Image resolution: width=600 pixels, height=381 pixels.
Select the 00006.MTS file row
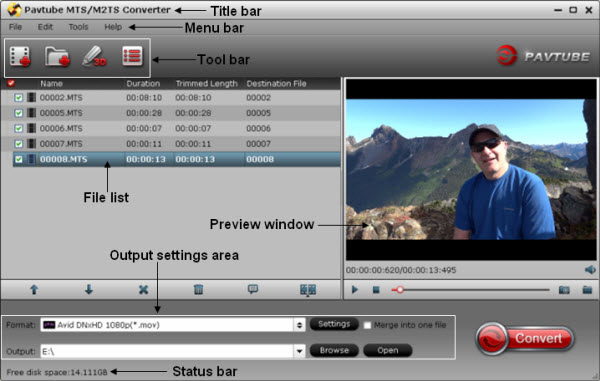coord(171,128)
